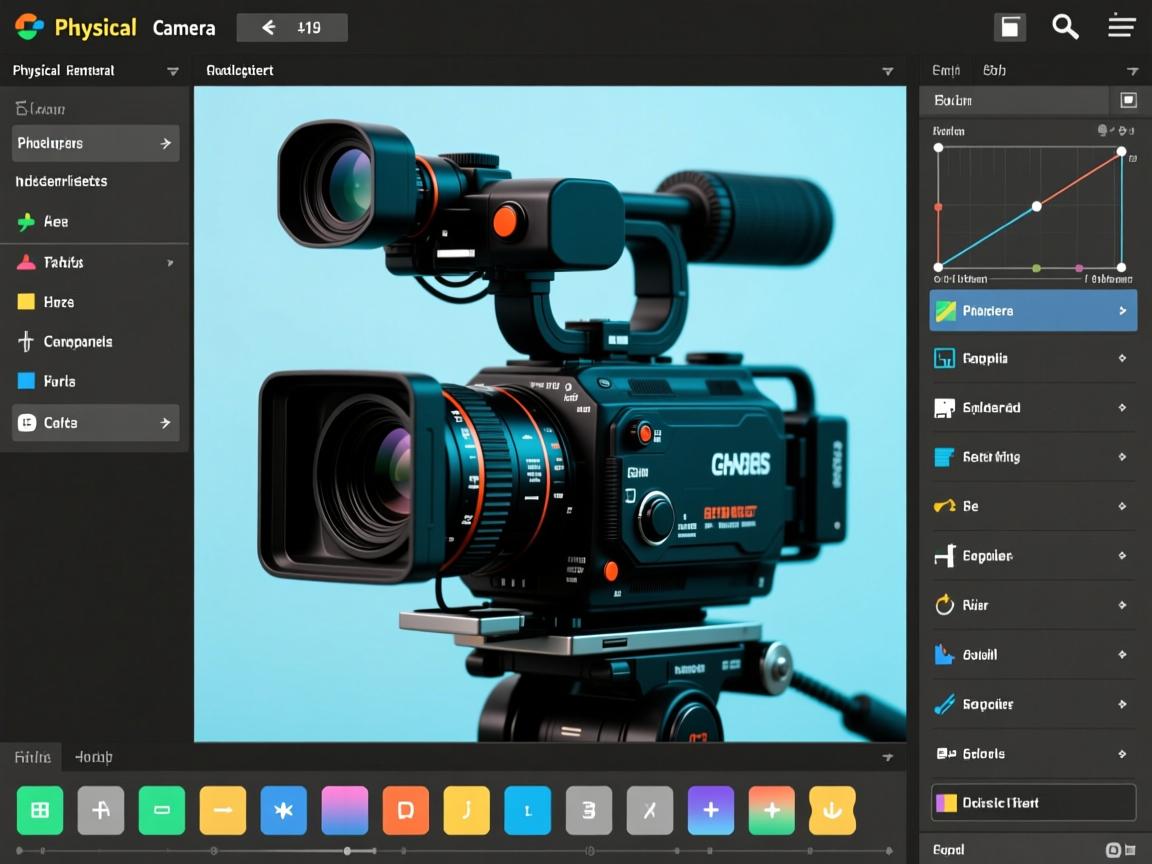Select the yellow anchor icon in bottom toolbar
The image size is (1152, 864).
(x=832, y=810)
